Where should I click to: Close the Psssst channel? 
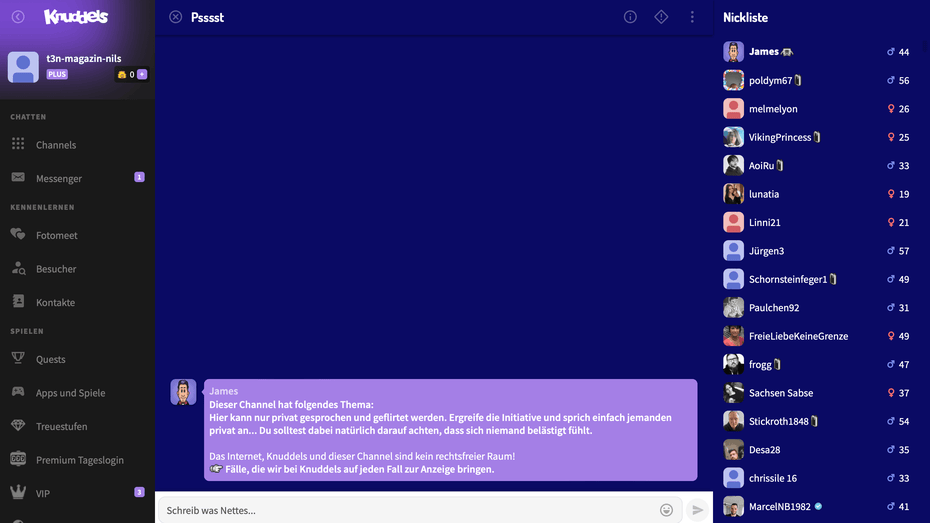click(x=176, y=17)
